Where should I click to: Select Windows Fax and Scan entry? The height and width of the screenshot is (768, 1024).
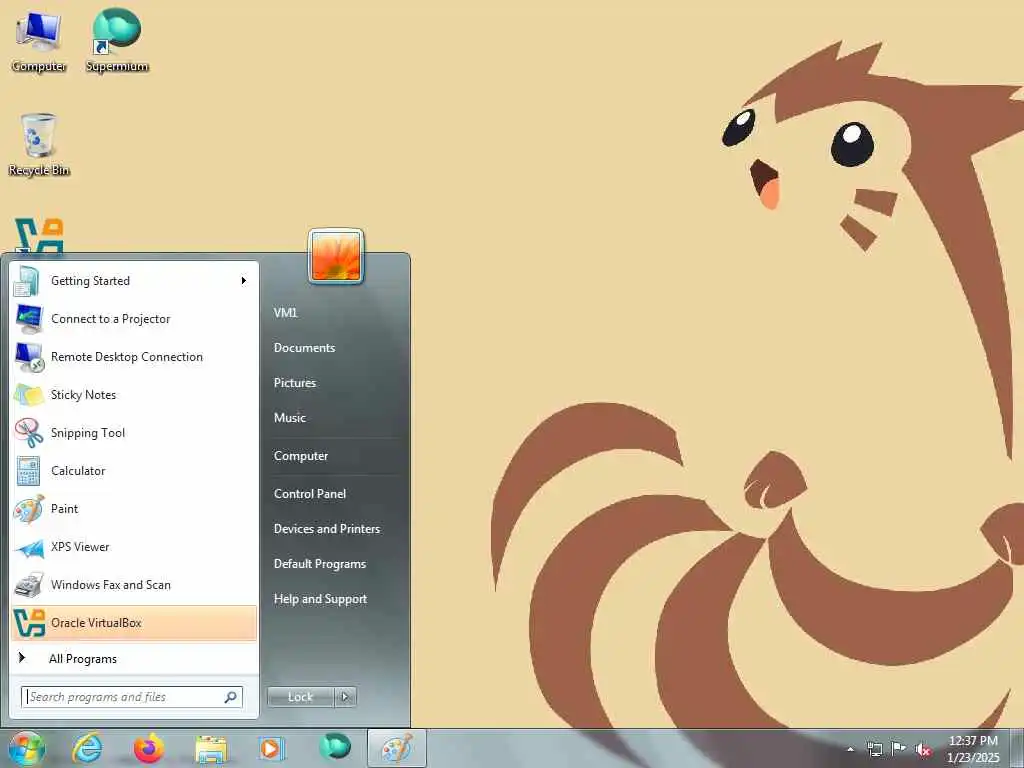point(134,585)
